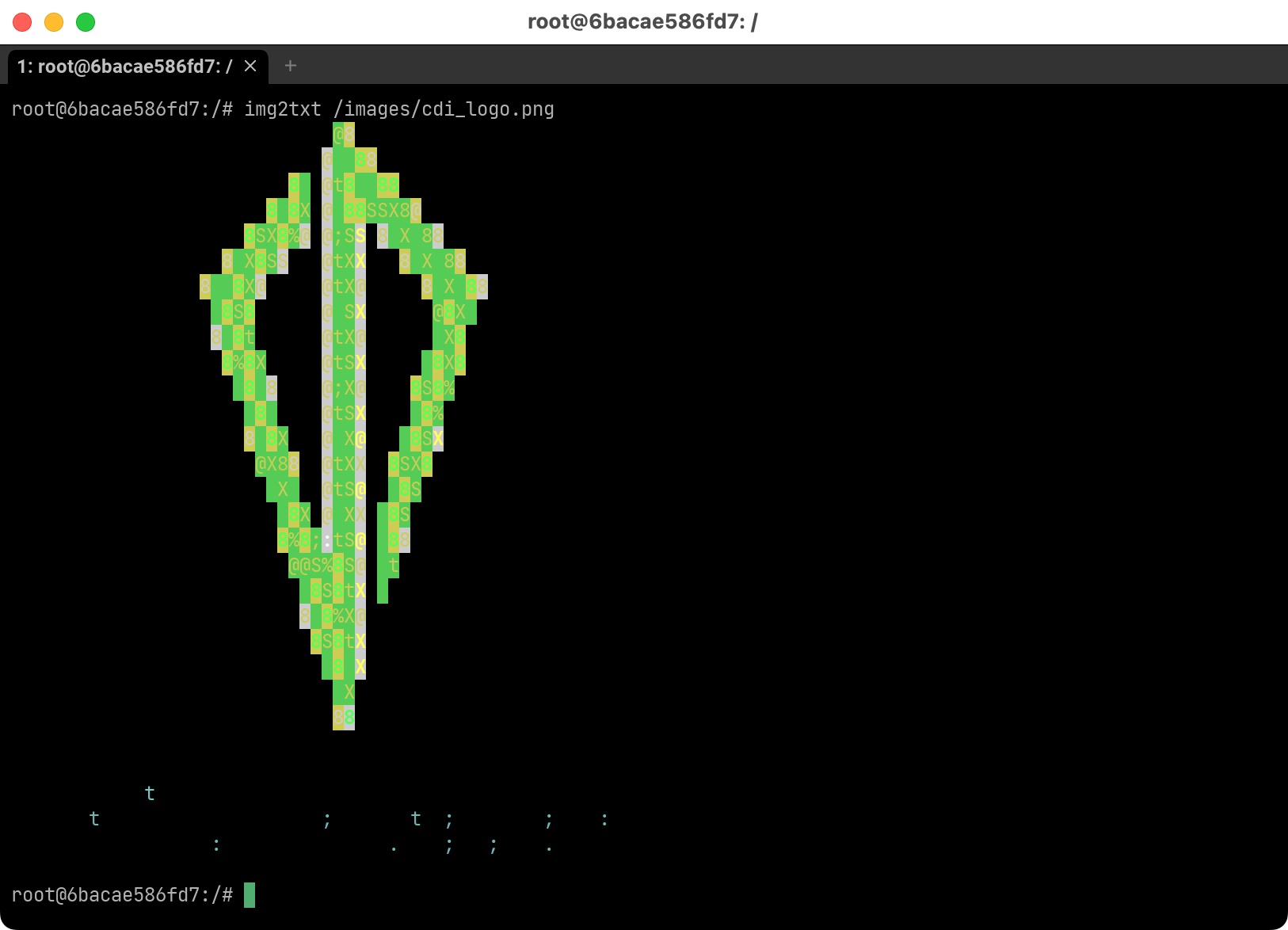Click the topmost cyan t character below the logo

[150, 794]
